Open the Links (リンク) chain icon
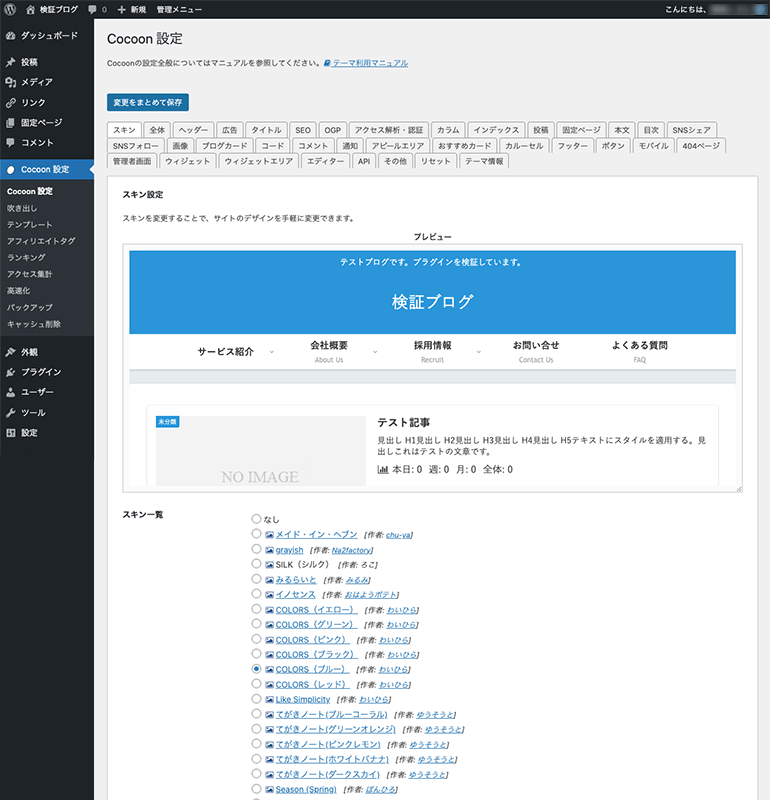770x800 pixels. [x=10, y=103]
